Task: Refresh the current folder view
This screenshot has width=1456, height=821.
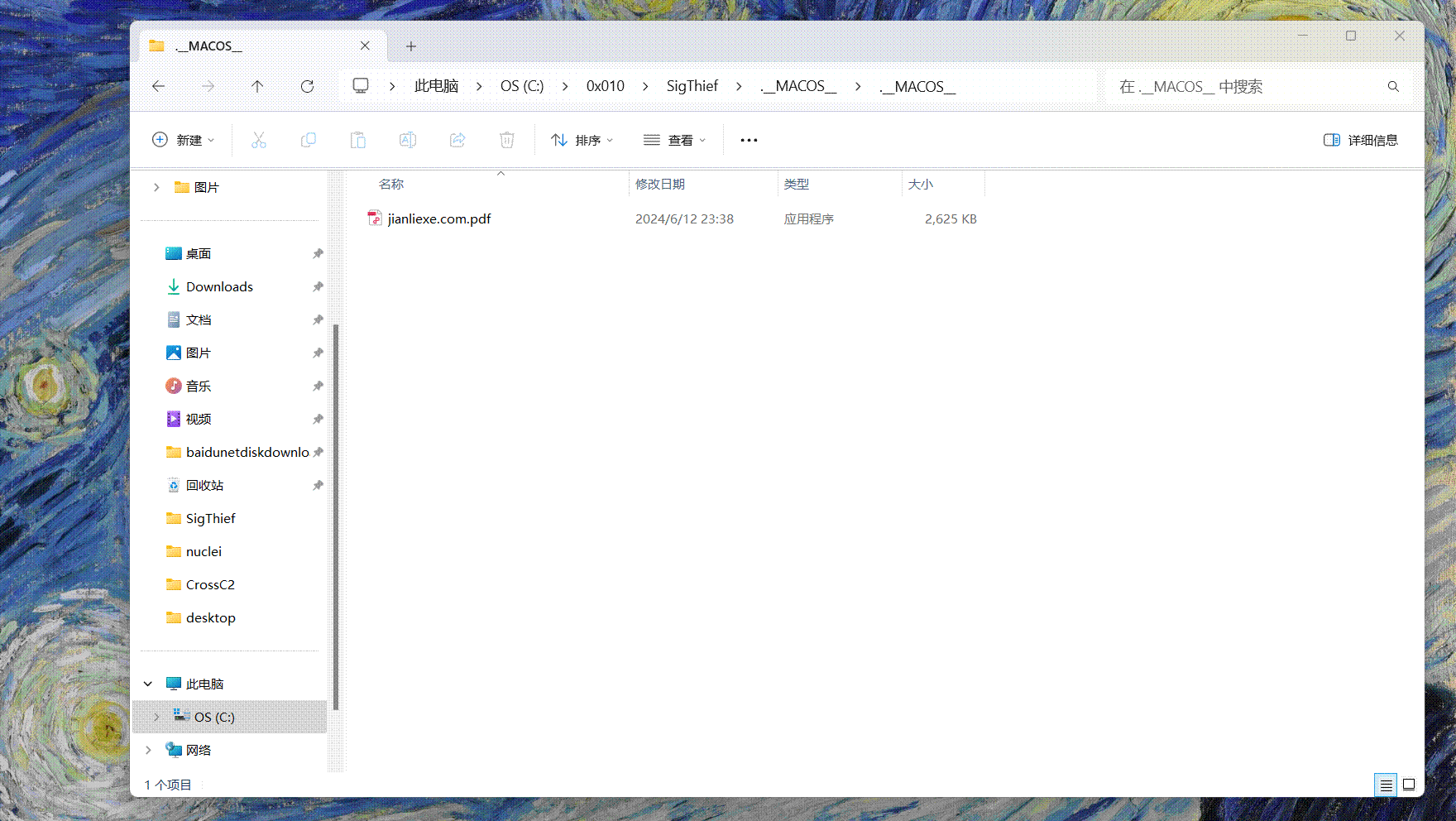Action: pyautogui.click(x=307, y=86)
